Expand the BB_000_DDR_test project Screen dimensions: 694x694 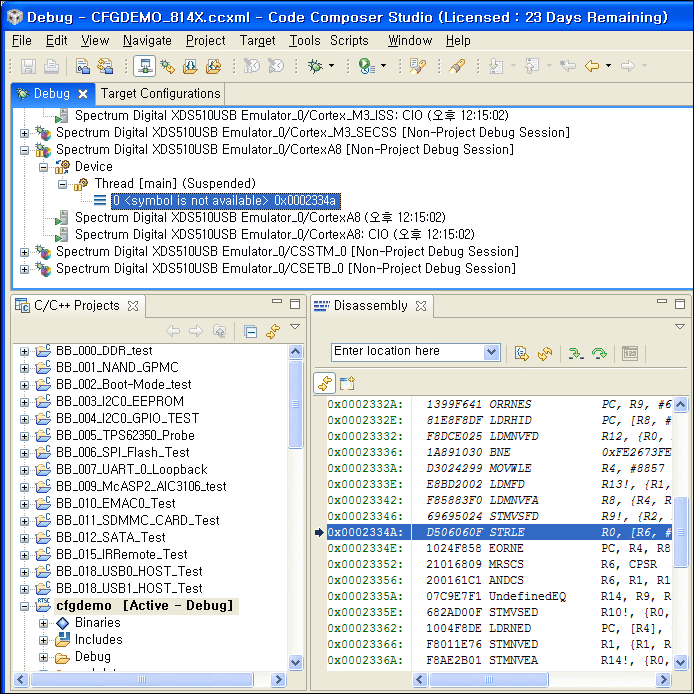pyautogui.click(x=24, y=351)
